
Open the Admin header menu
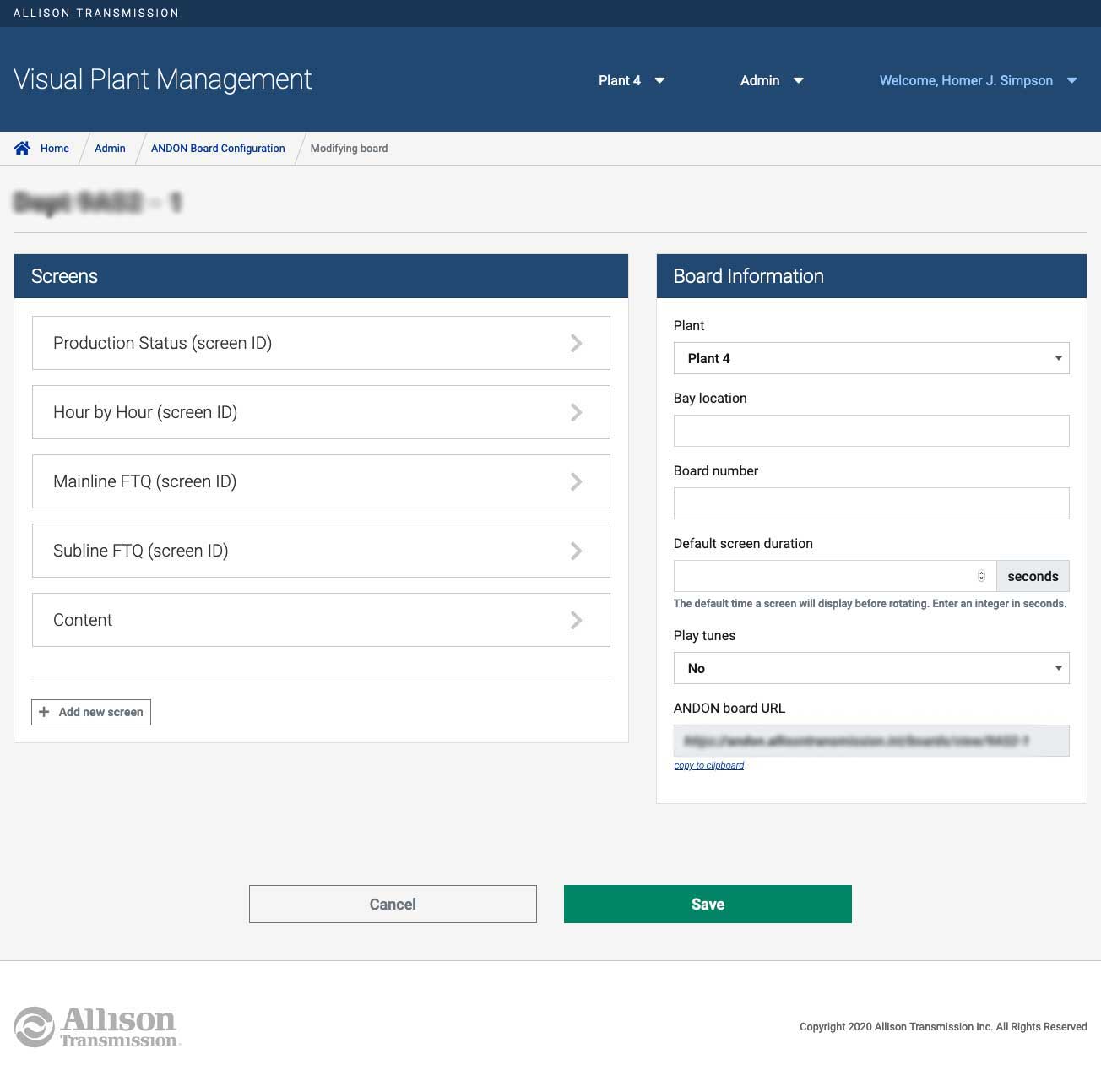pyautogui.click(x=772, y=80)
